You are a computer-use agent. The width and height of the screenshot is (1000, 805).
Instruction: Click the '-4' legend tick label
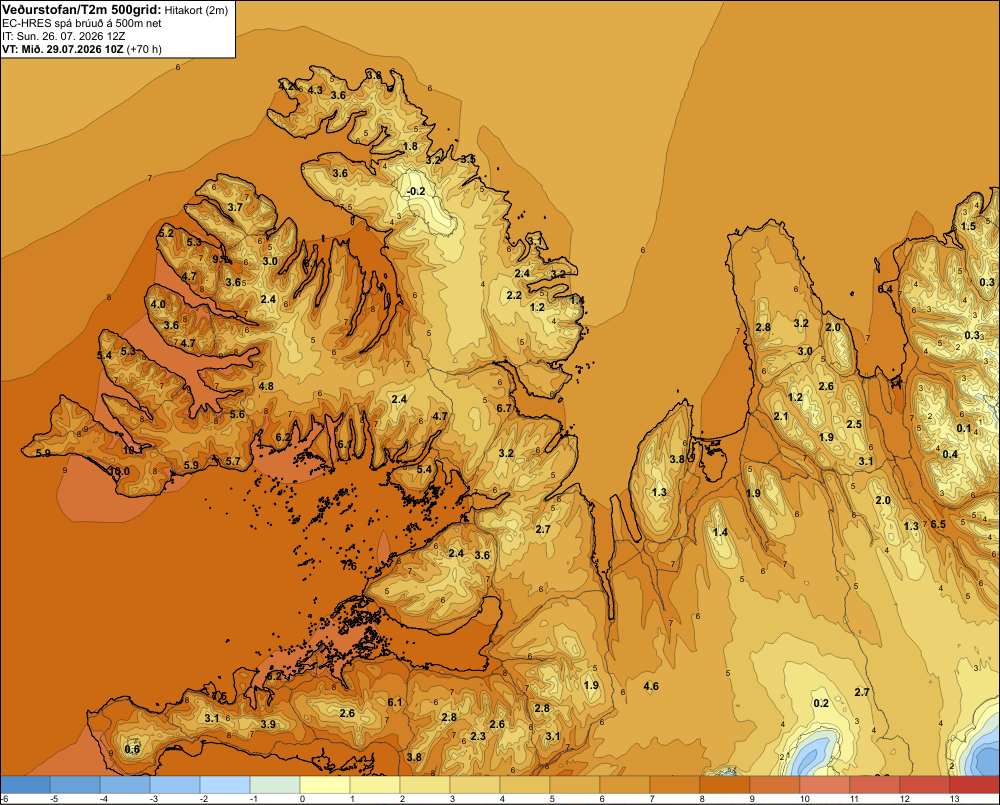pyautogui.click(x=104, y=799)
